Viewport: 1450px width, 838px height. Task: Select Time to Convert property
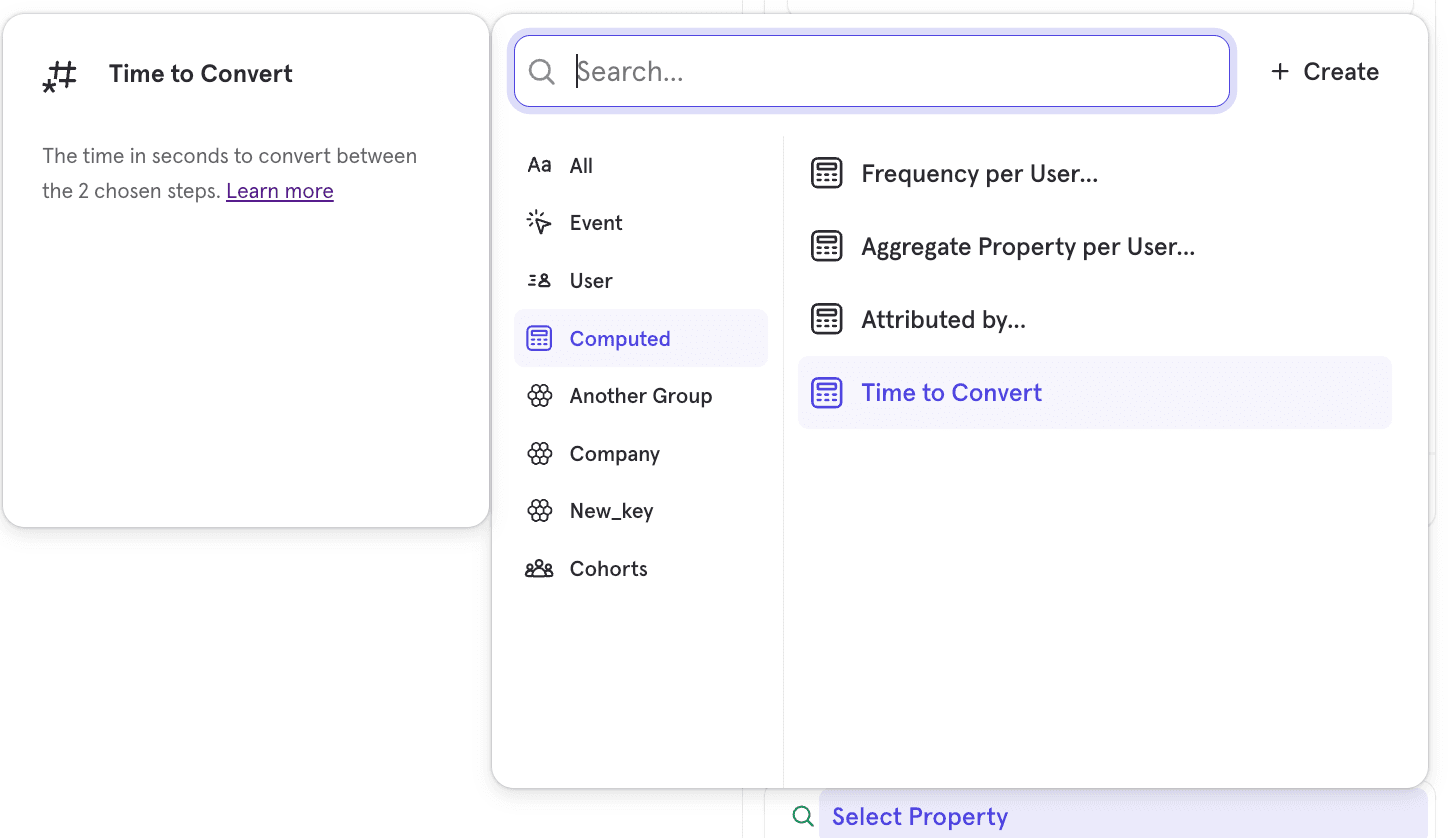(x=951, y=393)
